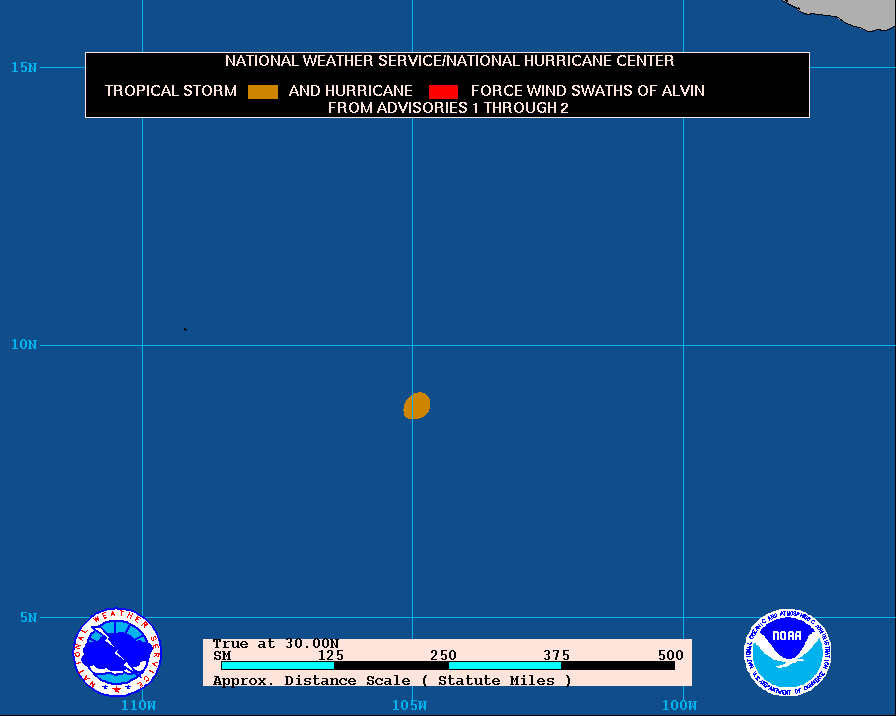896x716 pixels.
Task: Click the National Weather Service logo
Action: [117, 651]
